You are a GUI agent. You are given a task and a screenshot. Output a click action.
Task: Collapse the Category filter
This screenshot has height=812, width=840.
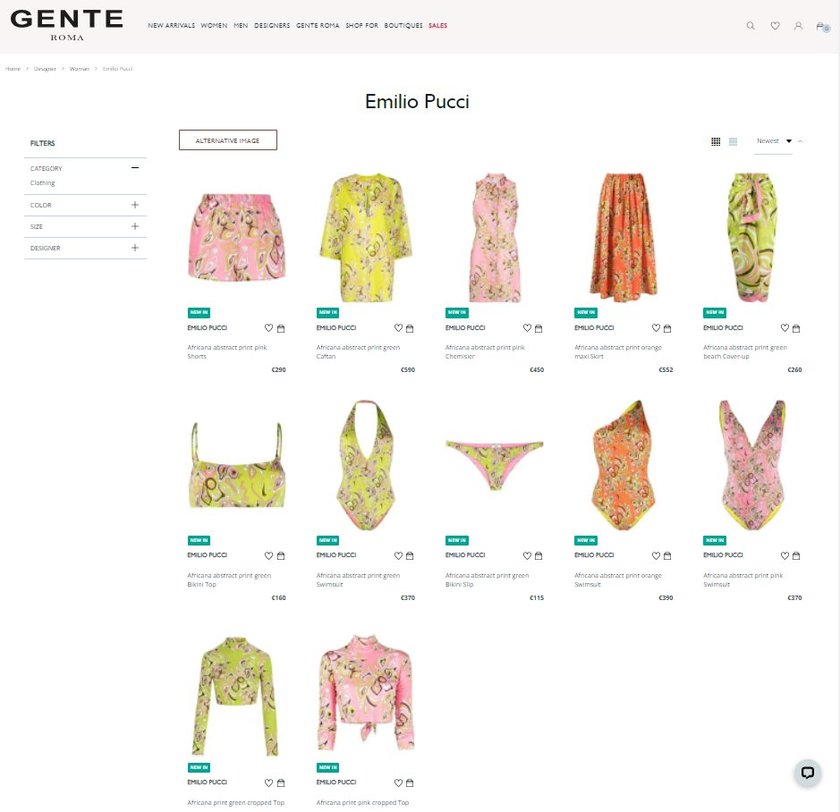135,168
